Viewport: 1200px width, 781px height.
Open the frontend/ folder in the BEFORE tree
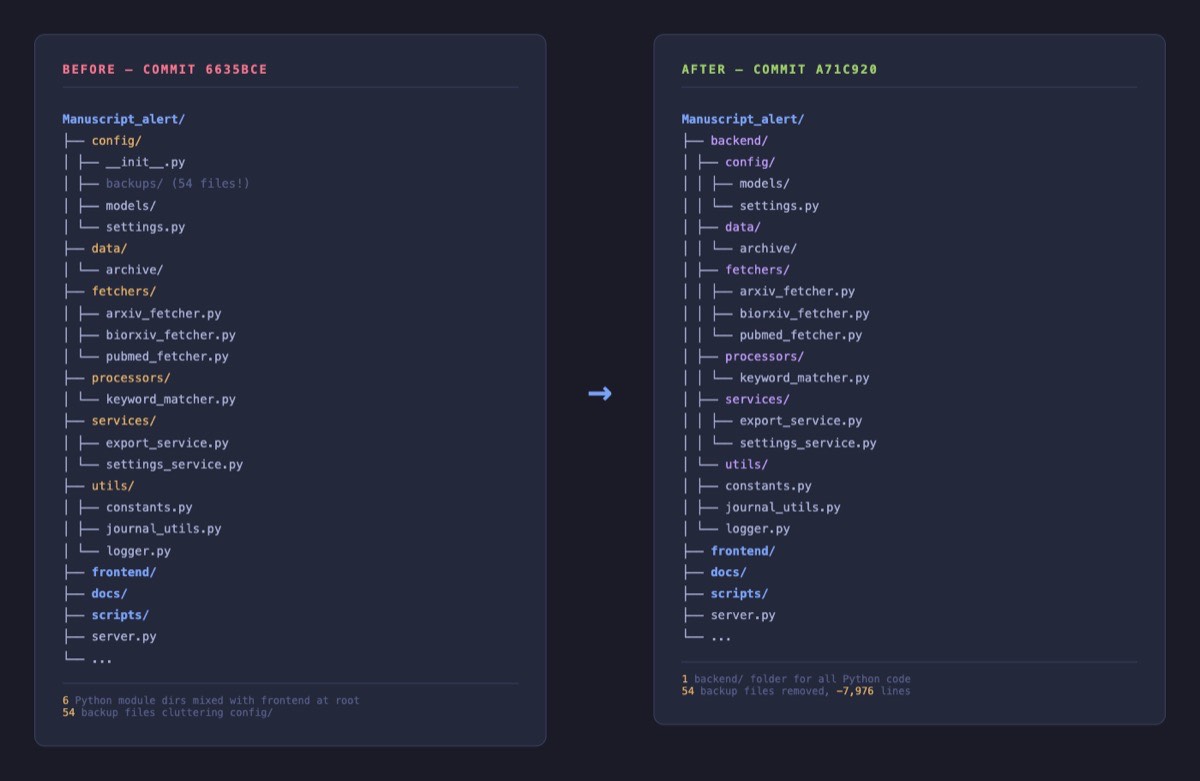(x=123, y=572)
